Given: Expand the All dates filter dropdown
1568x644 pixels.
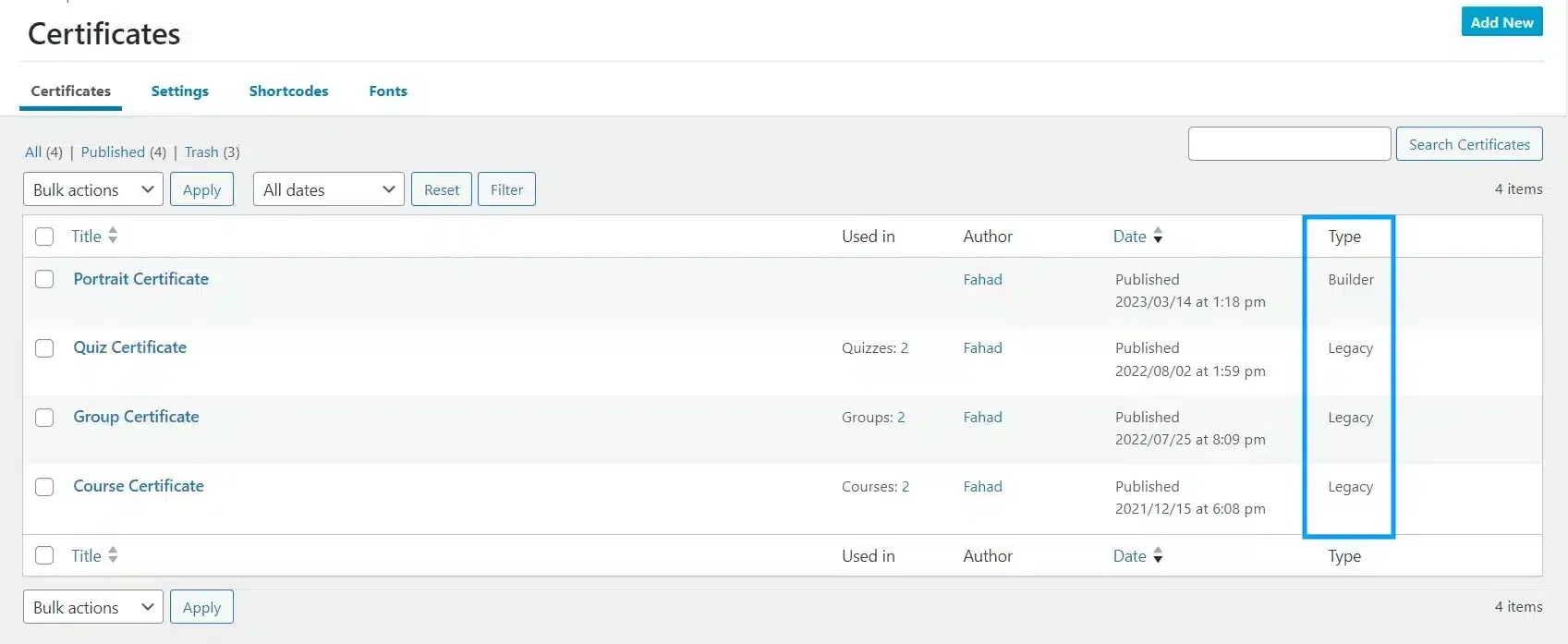Looking at the screenshot, I should 328,189.
